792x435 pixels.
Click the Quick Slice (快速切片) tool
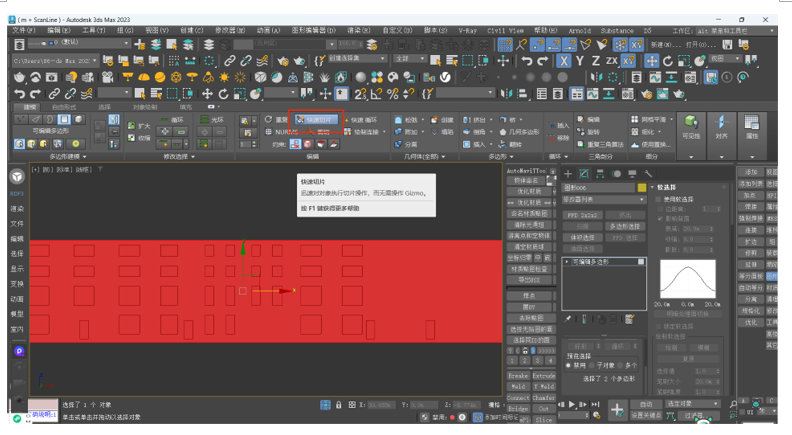316,118
